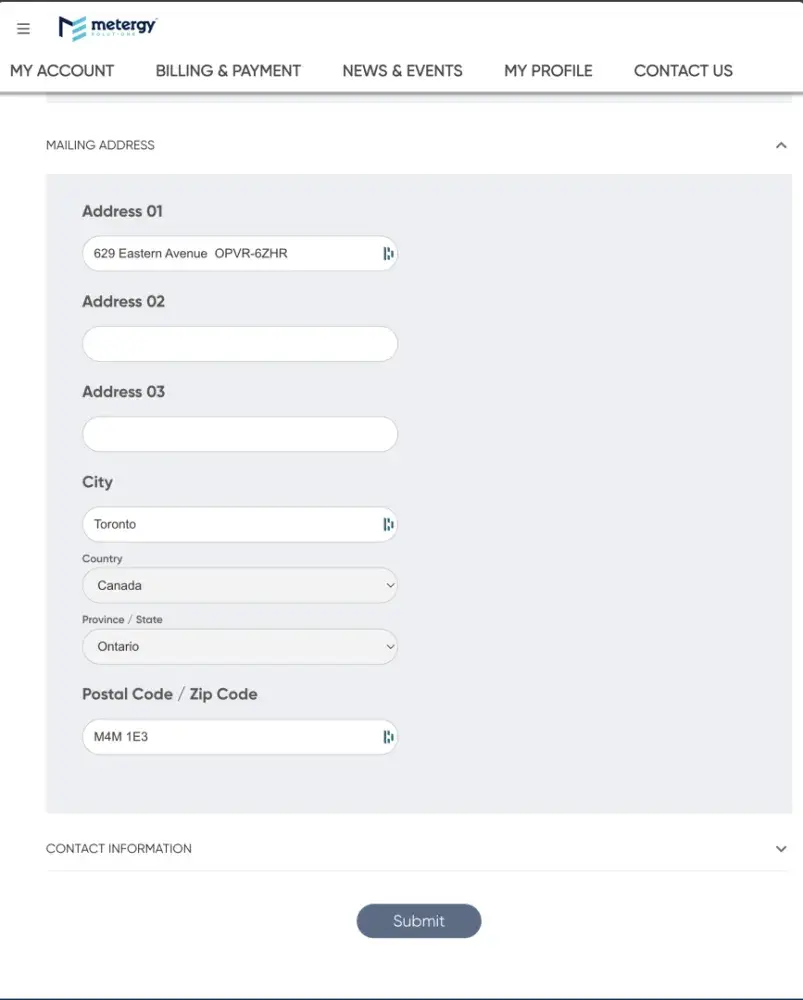Click the Address 01 text field
The width and height of the screenshot is (803, 1000).
click(x=230, y=254)
